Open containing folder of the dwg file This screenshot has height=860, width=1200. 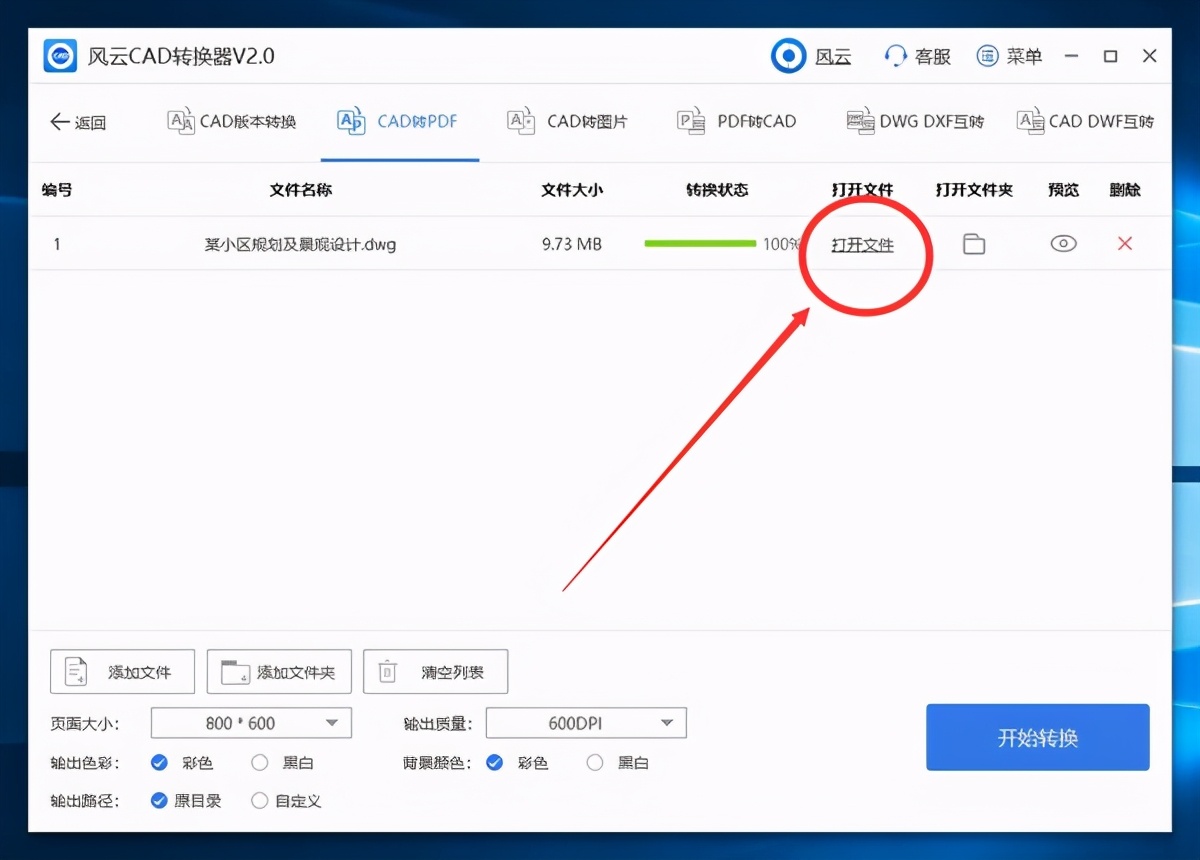pos(974,243)
